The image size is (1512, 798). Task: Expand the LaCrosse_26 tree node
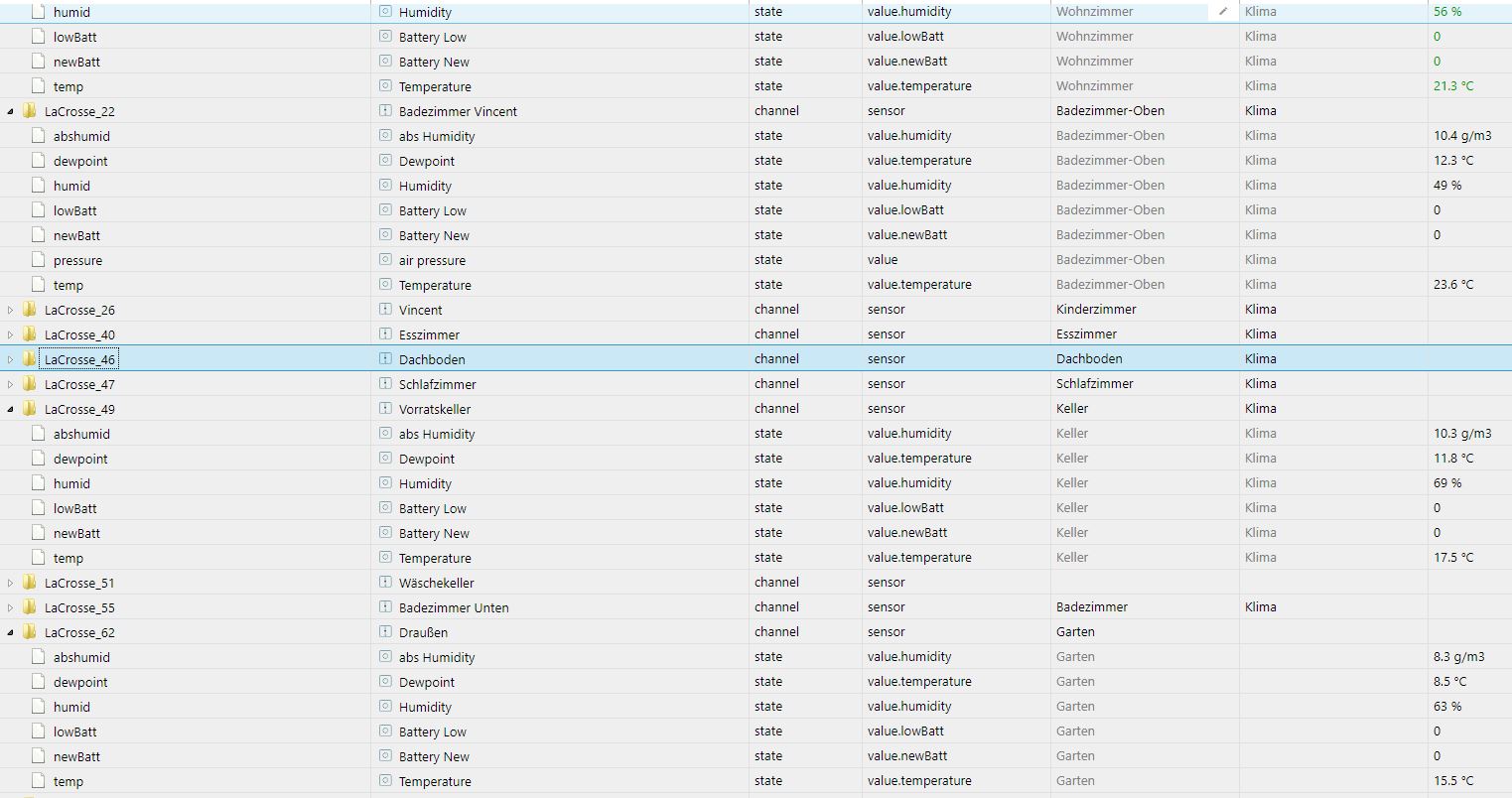10,310
